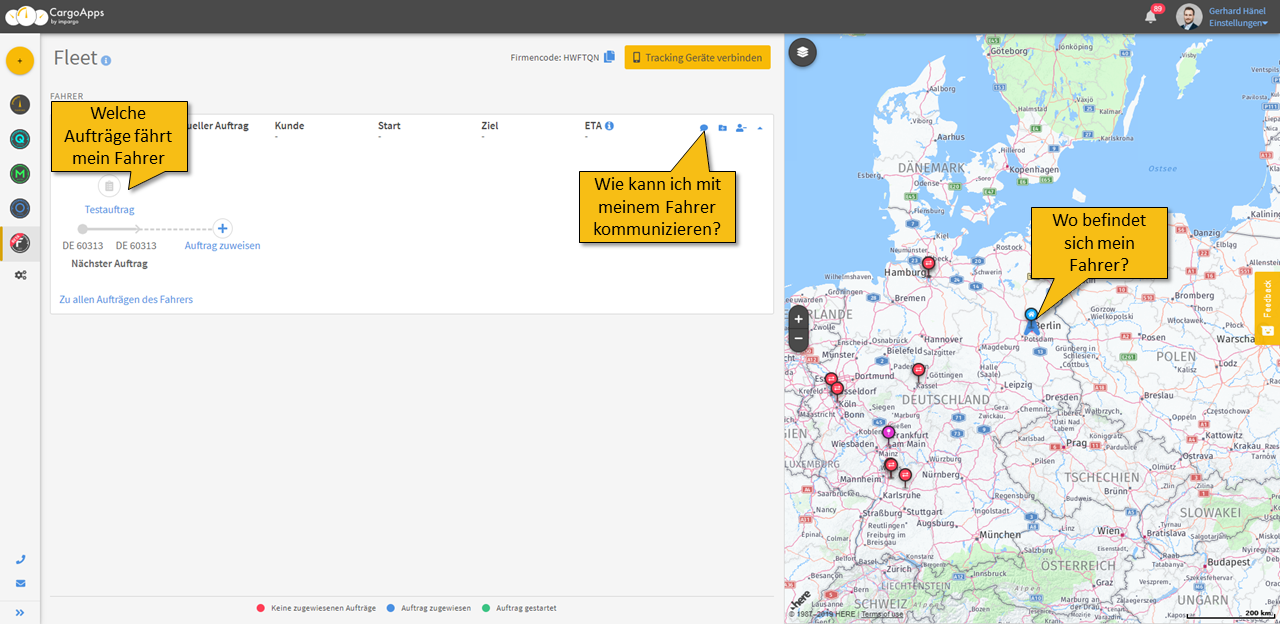Click the user avatar picture

tap(1189, 17)
